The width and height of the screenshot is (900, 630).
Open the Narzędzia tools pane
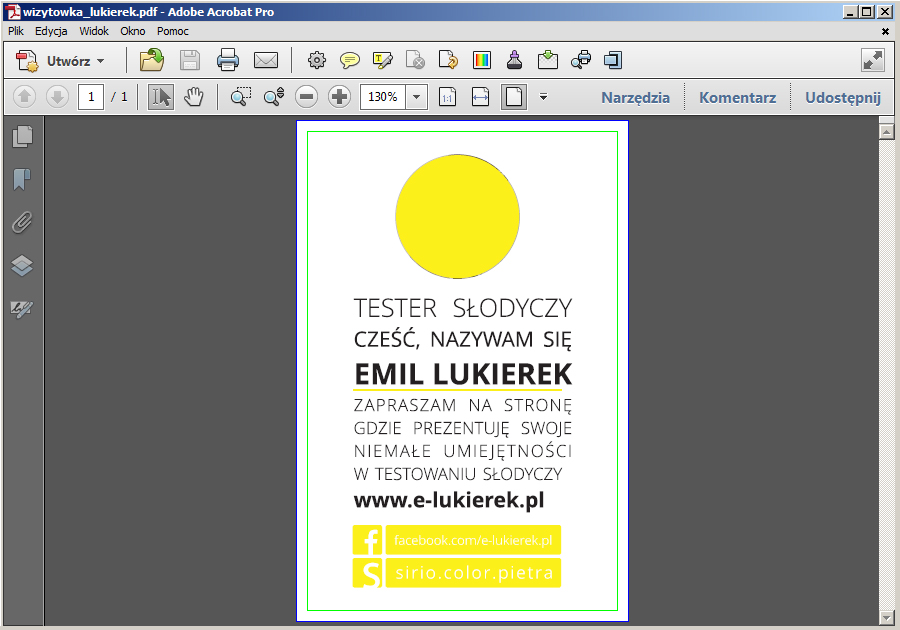click(x=635, y=98)
